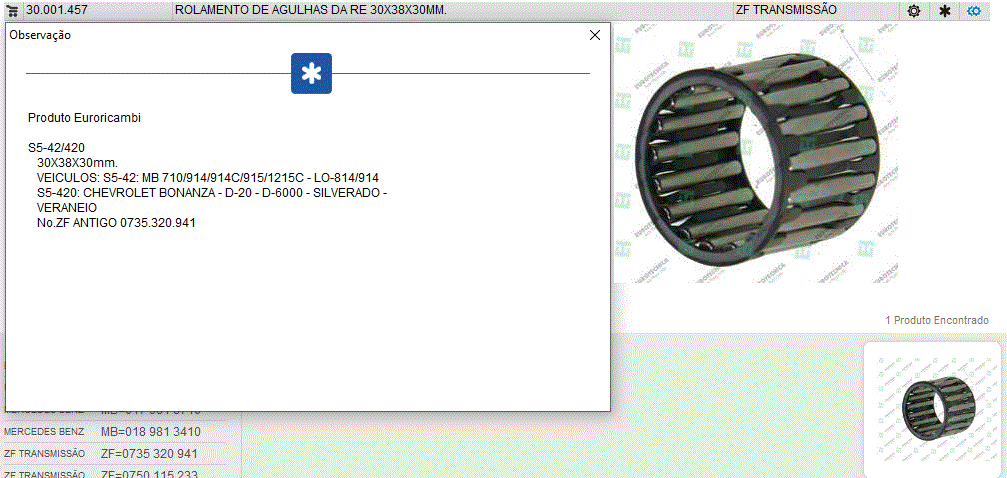Click the 'Produto Euroricambi' text in dialog

click(x=84, y=118)
